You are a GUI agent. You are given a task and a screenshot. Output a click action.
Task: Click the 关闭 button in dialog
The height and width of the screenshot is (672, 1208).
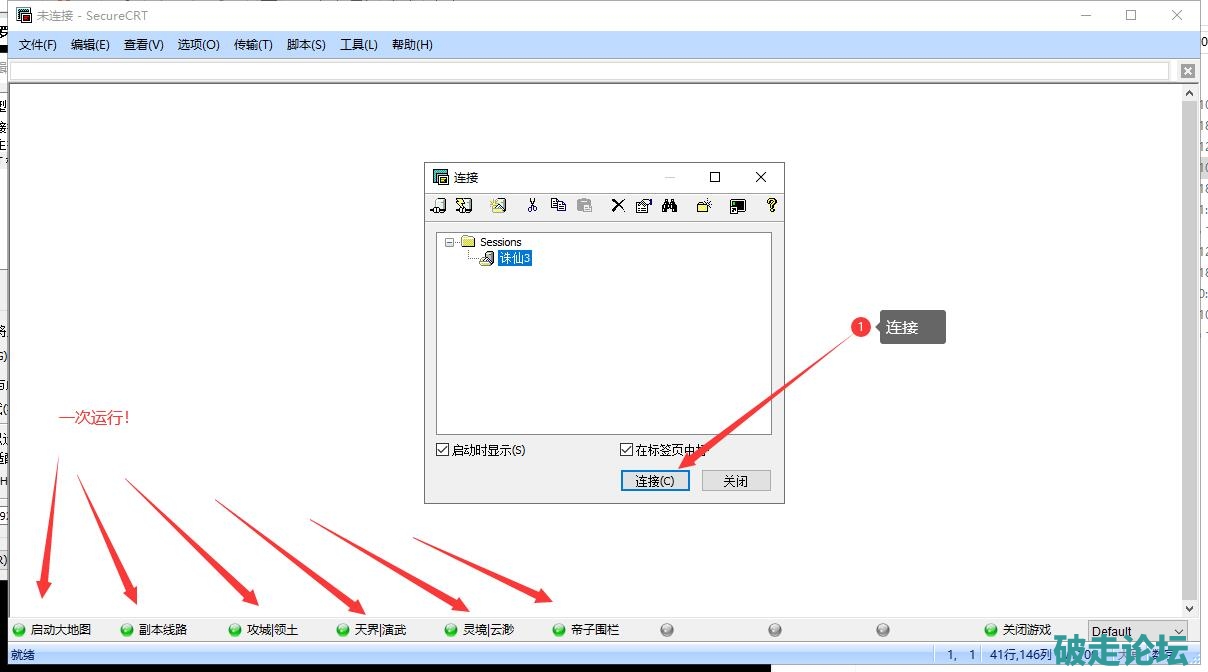coord(736,481)
